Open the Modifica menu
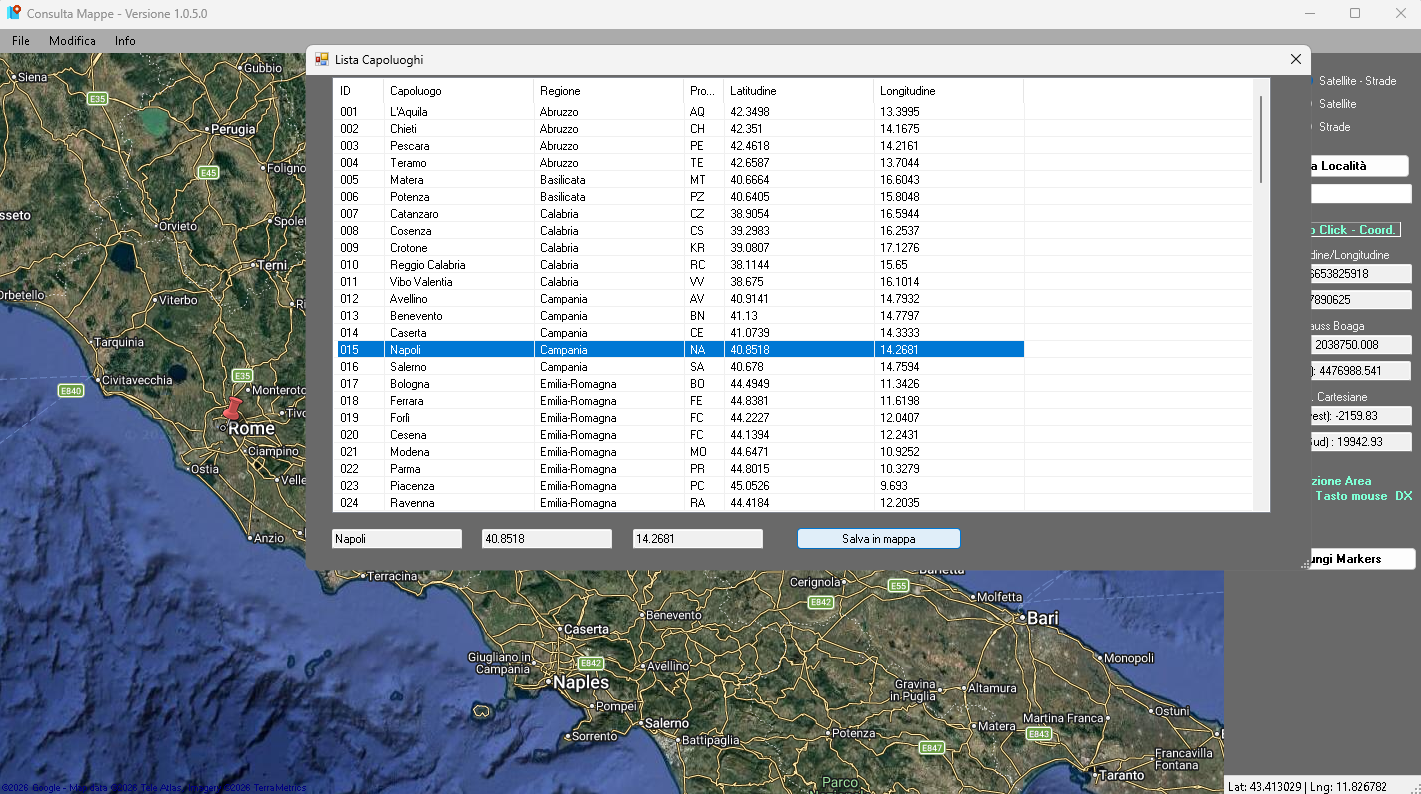1421x794 pixels. click(72, 41)
